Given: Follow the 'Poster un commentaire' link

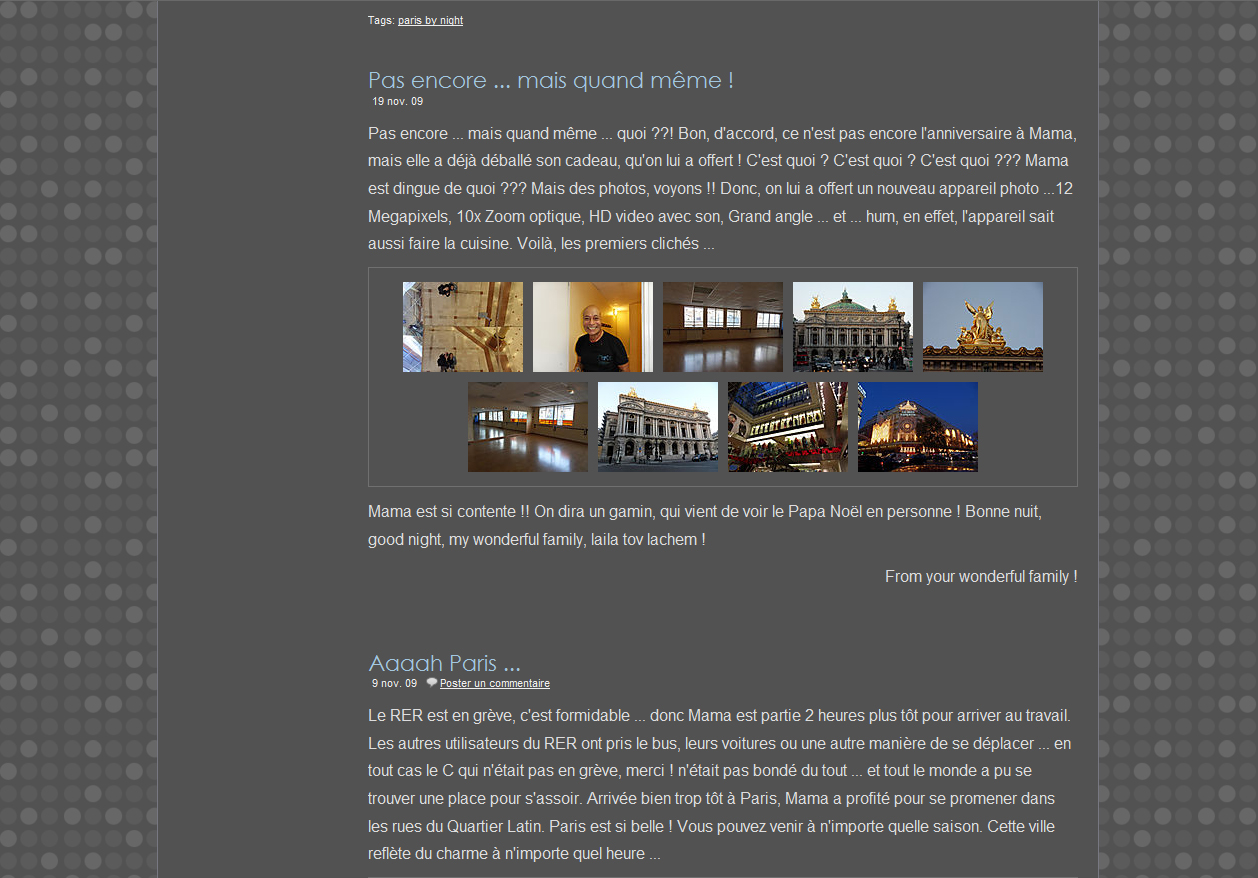Looking at the screenshot, I should coord(494,684).
